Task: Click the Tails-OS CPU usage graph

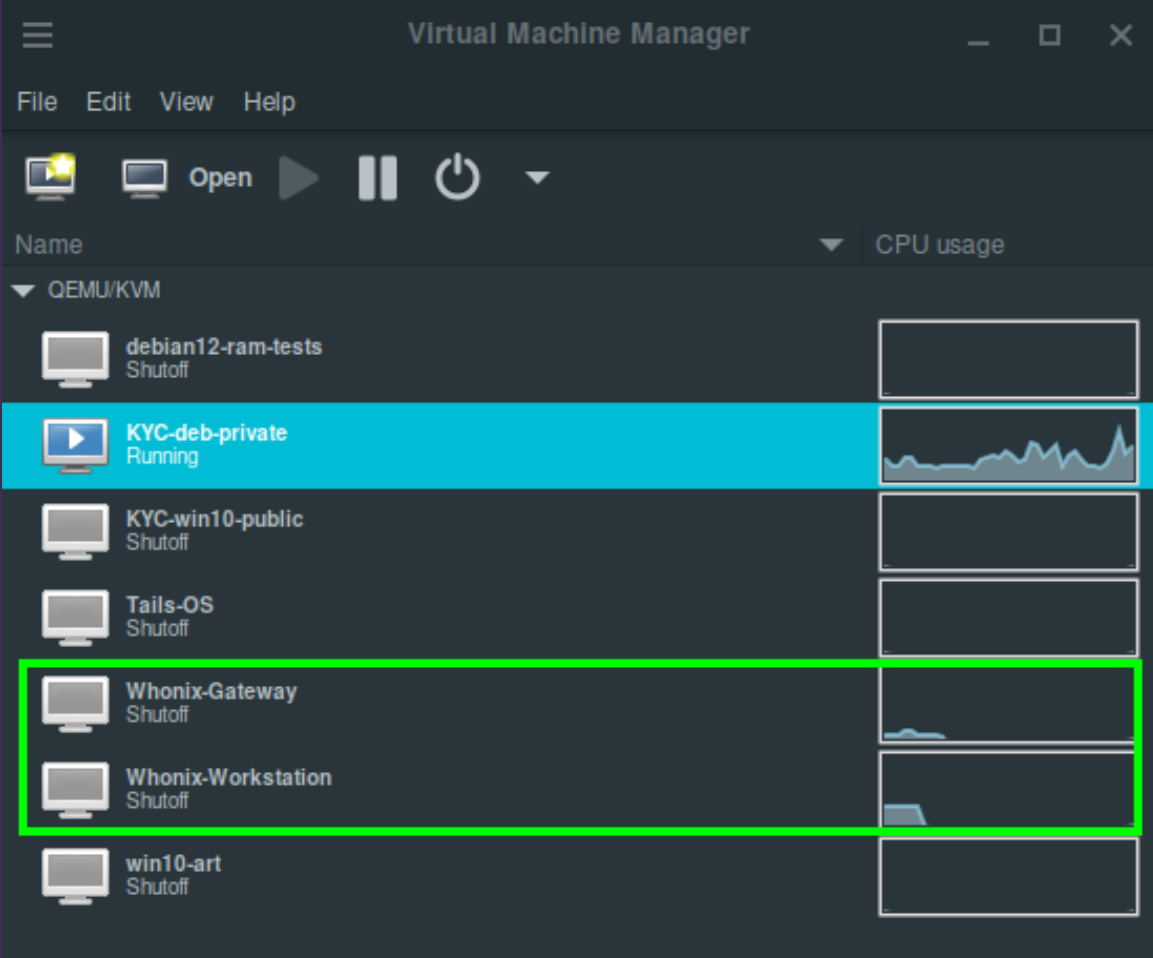Action: coord(1008,618)
